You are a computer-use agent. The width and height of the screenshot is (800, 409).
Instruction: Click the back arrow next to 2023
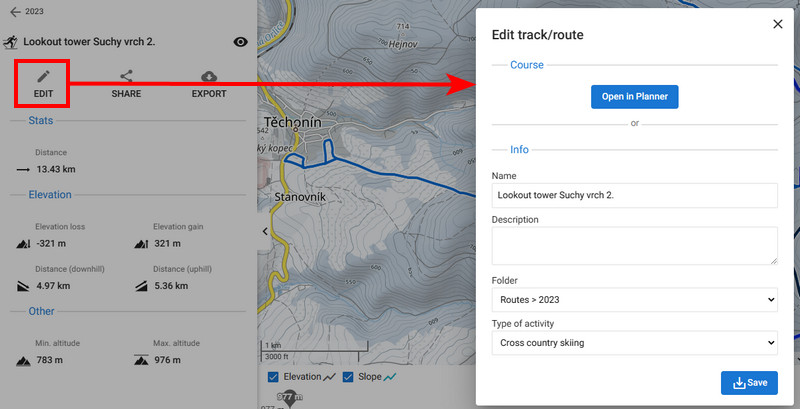point(14,13)
